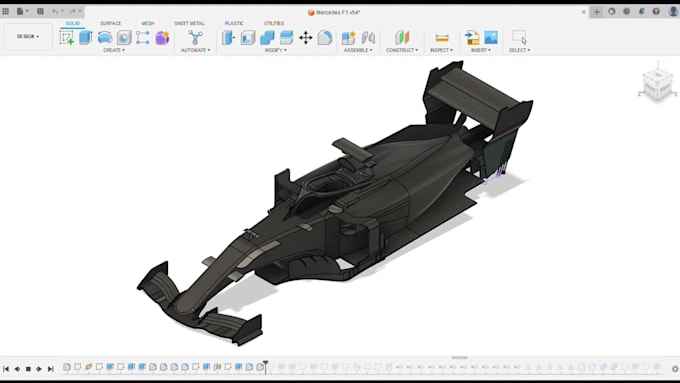Open the File menu
The image size is (680, 383).
point(22,12)
